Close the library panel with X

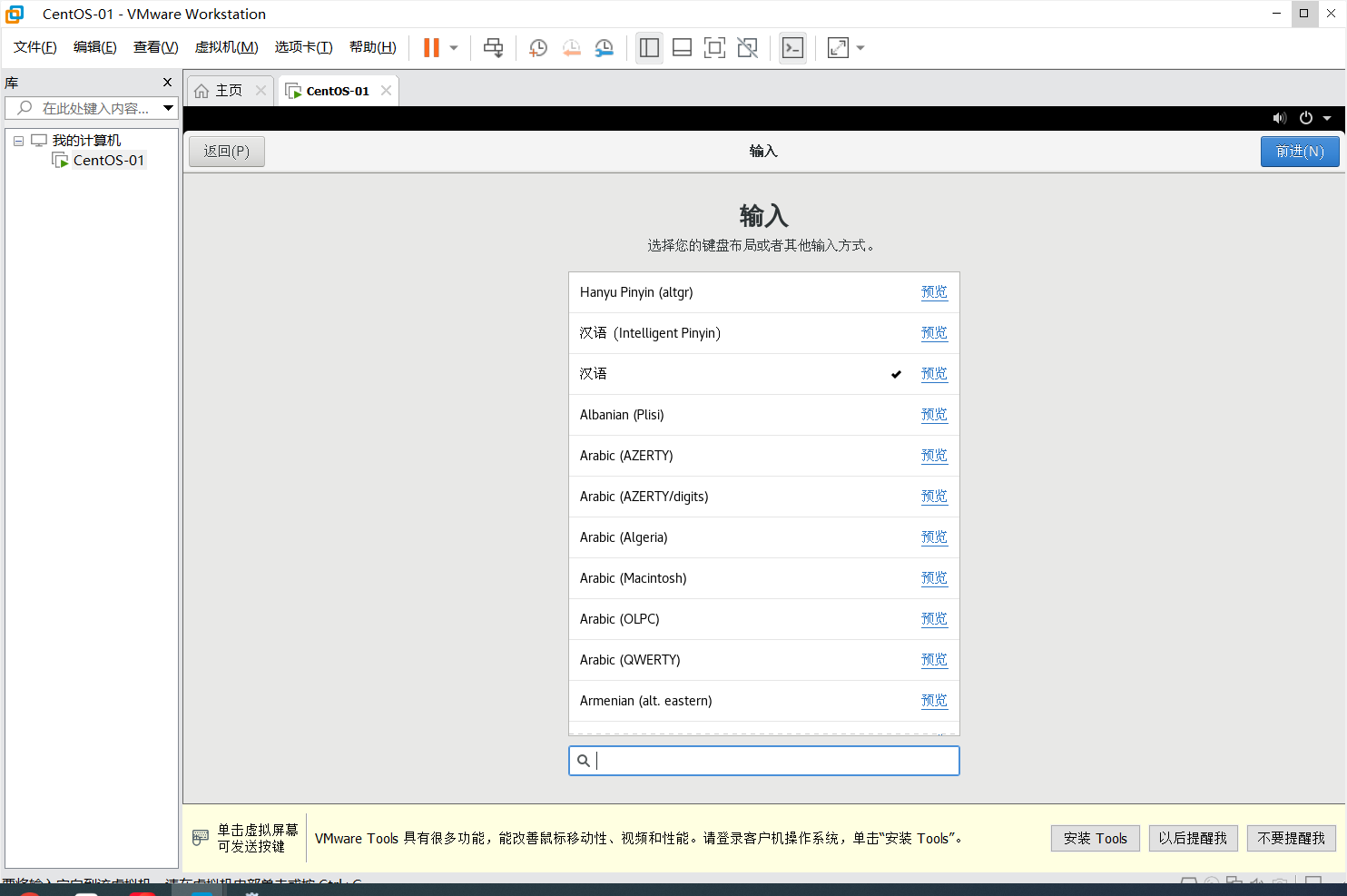click(x=167, y=83)
